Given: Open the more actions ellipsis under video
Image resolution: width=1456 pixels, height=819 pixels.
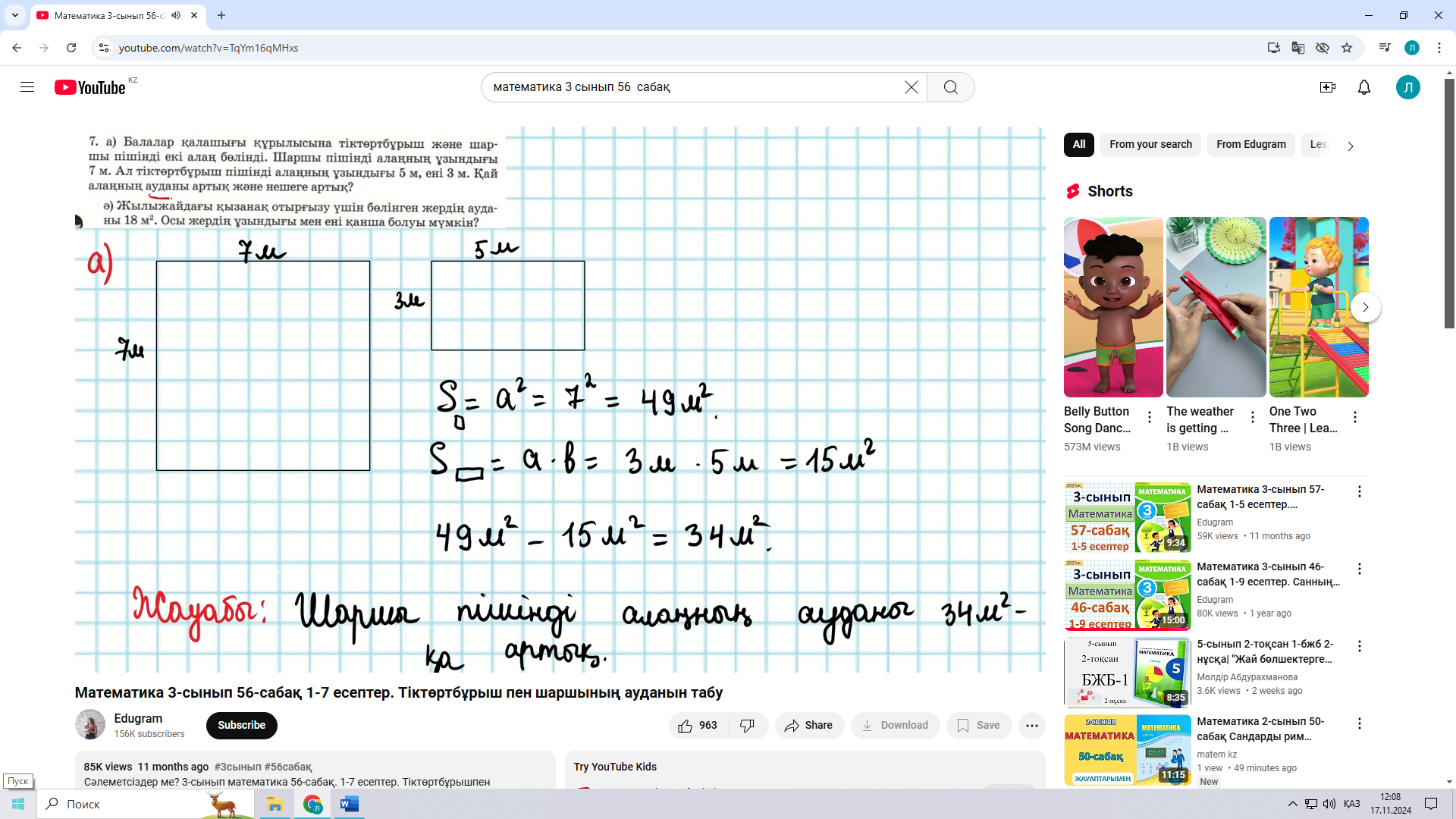Looking at the screenshot, I should click(x=1031, y=726).
